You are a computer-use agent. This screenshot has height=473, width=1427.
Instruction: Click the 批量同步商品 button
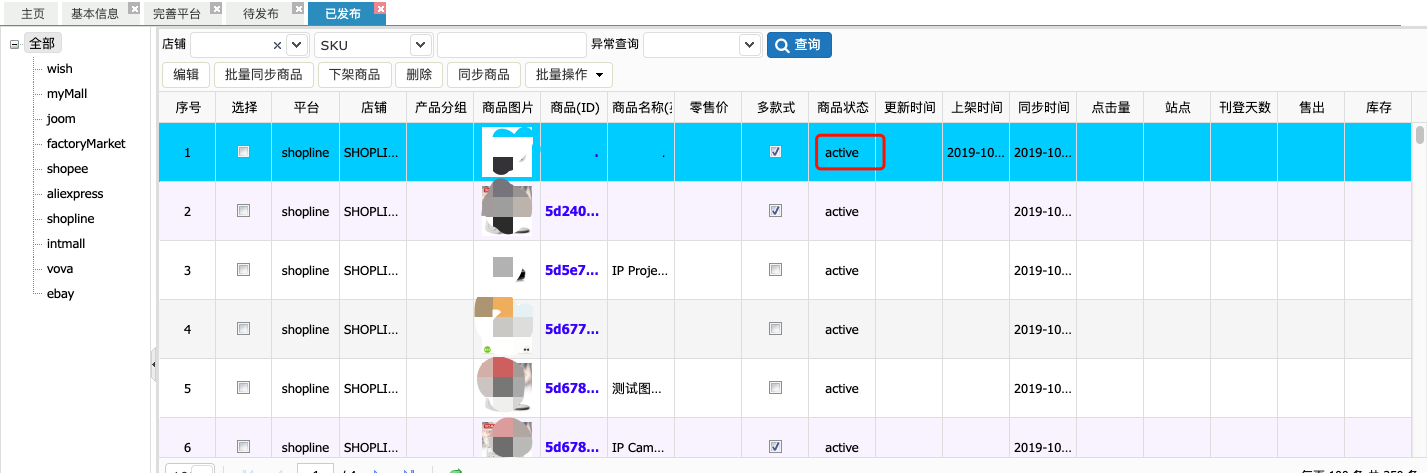(x=264, y=75)
